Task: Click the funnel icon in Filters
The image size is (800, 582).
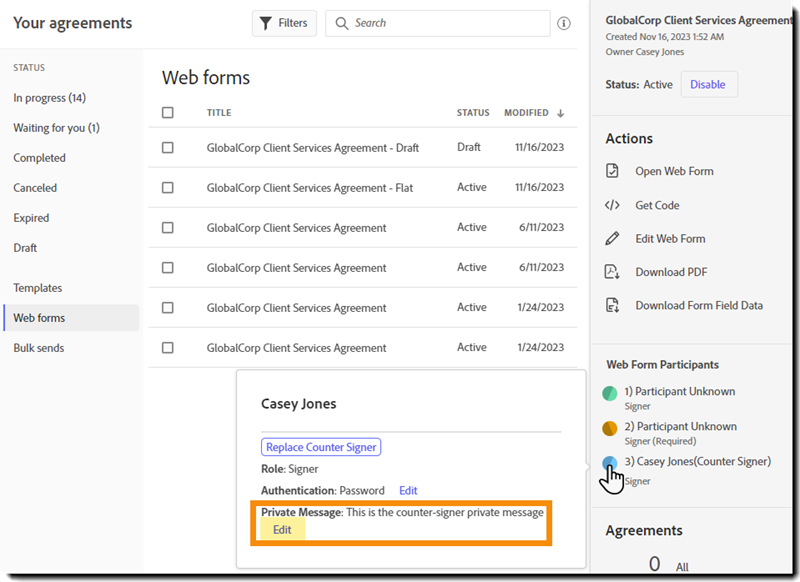Action: (266, 23)
